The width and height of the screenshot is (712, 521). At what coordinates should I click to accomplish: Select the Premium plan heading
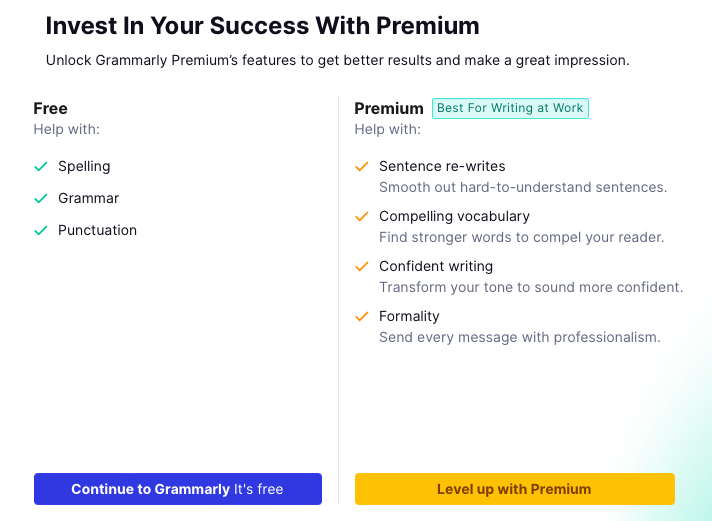389,108
